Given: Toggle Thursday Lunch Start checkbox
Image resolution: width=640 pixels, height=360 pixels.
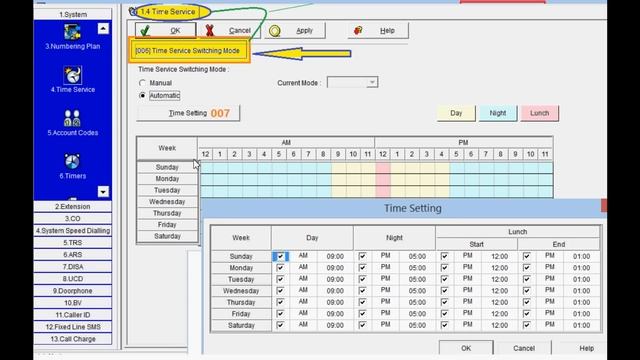Looking at the screenshot, I should (444, 302).
